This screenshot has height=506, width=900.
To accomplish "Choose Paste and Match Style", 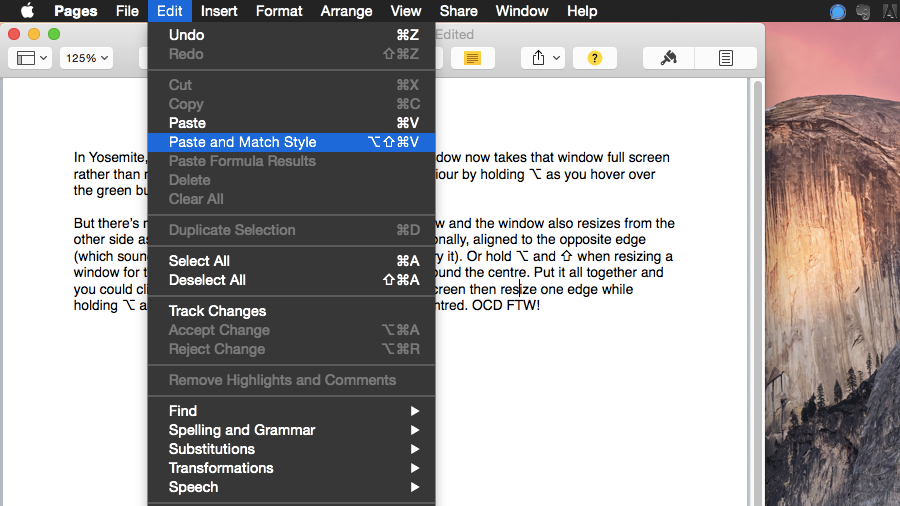I will pos(292,142).
